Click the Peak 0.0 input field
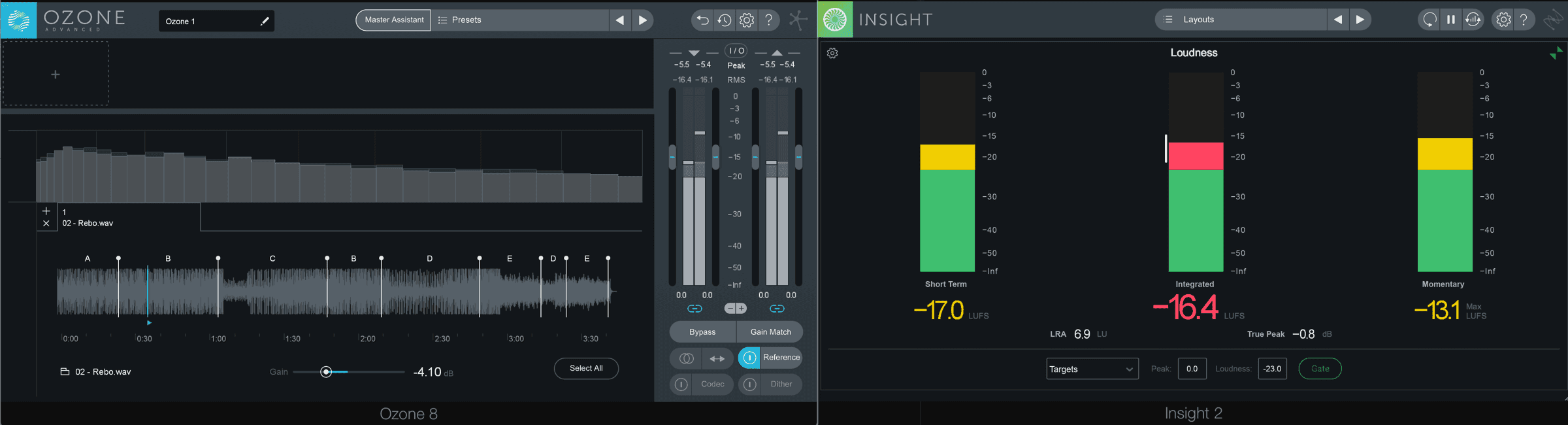Image resolution: width=1568 pixels, height=425 pixels. pyautogui.click(x=1192, y=369)
